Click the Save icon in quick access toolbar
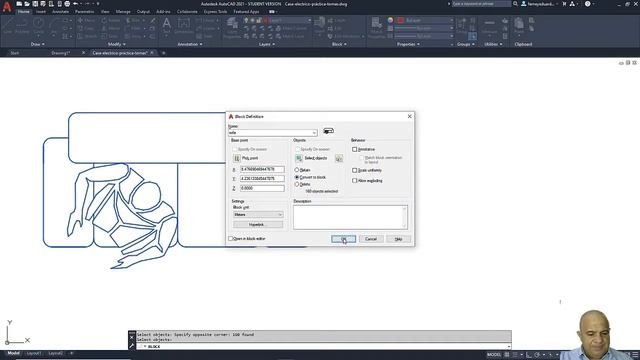This screenshot has width=640, height=360. coord(35,4)
